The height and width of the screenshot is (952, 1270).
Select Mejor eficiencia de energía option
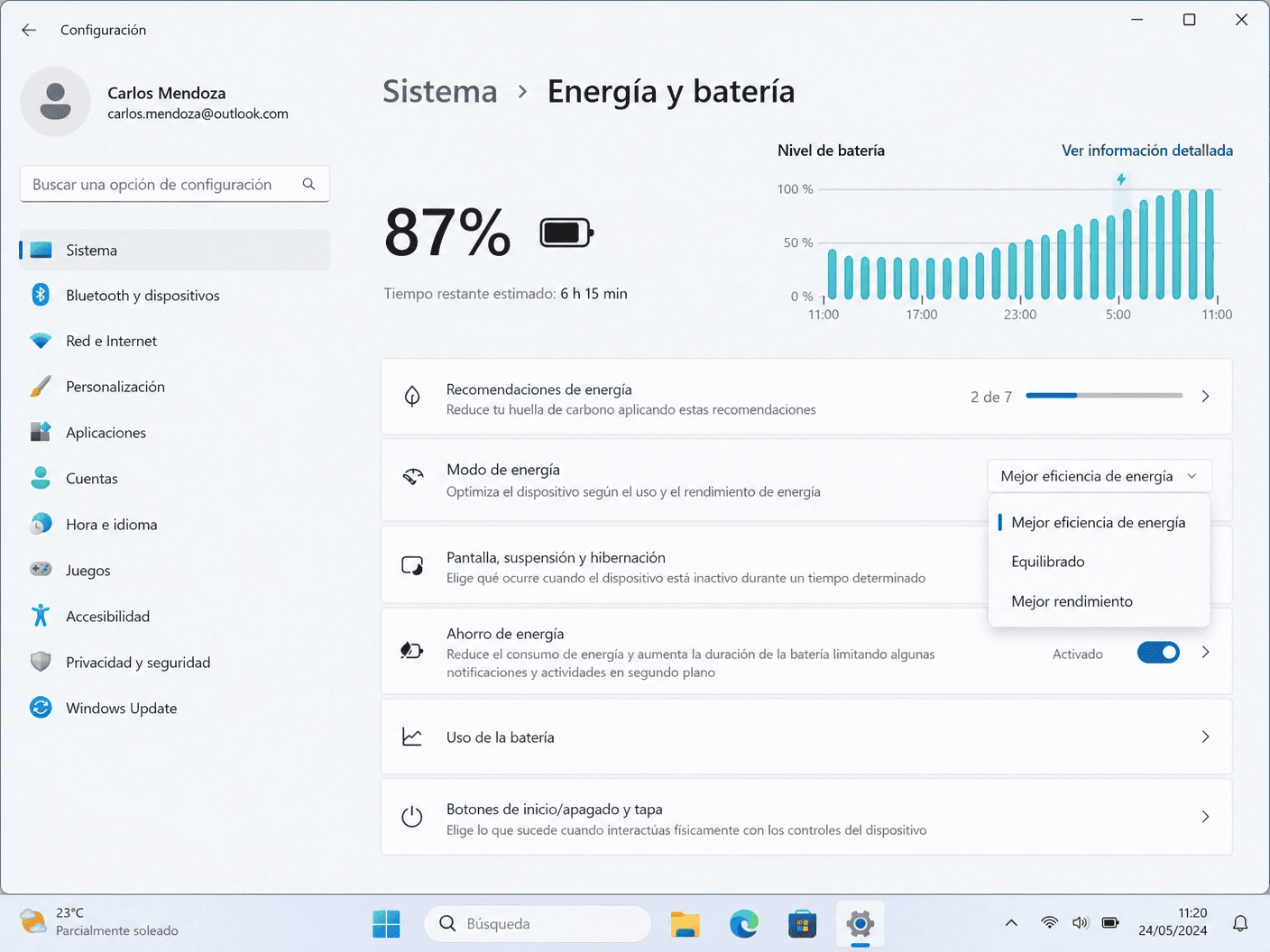click(x=1099, y=523)
